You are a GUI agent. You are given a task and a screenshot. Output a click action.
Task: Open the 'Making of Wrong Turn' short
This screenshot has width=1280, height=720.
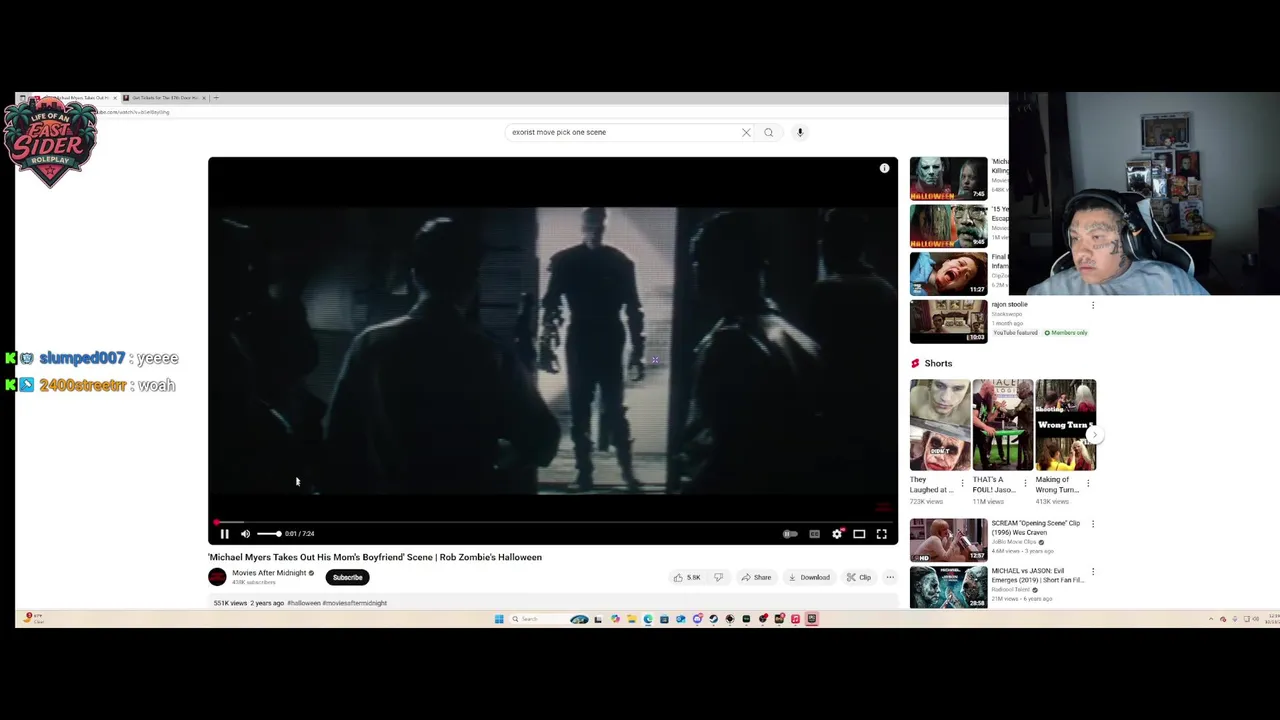[x=1066, y=425]
